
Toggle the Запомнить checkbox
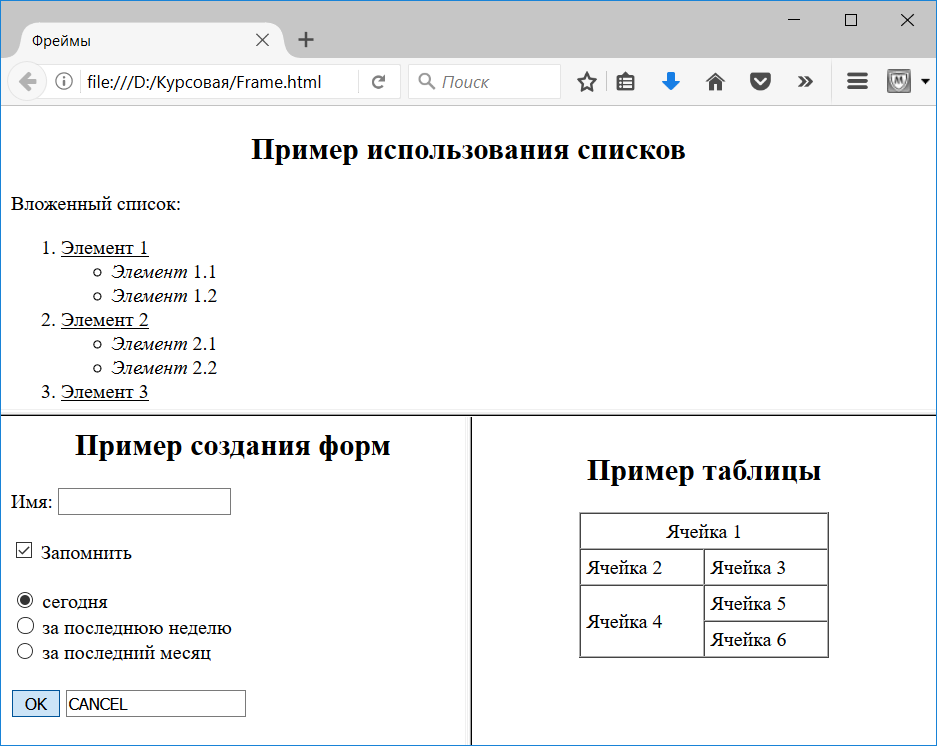[24, 550]
